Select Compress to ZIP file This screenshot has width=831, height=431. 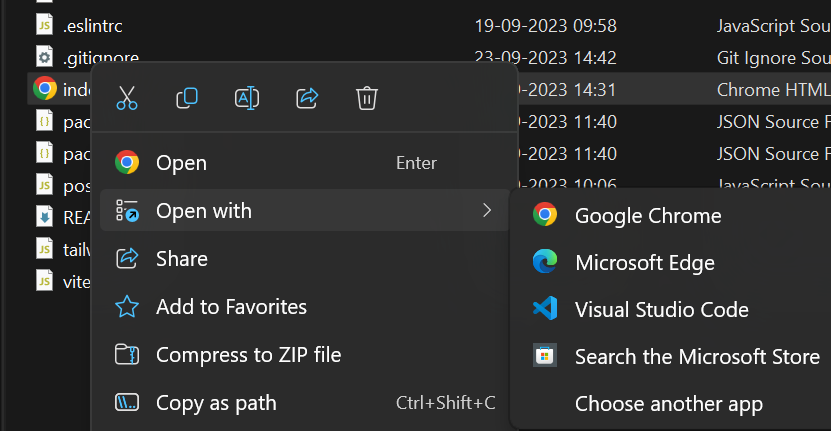[248, 355]
